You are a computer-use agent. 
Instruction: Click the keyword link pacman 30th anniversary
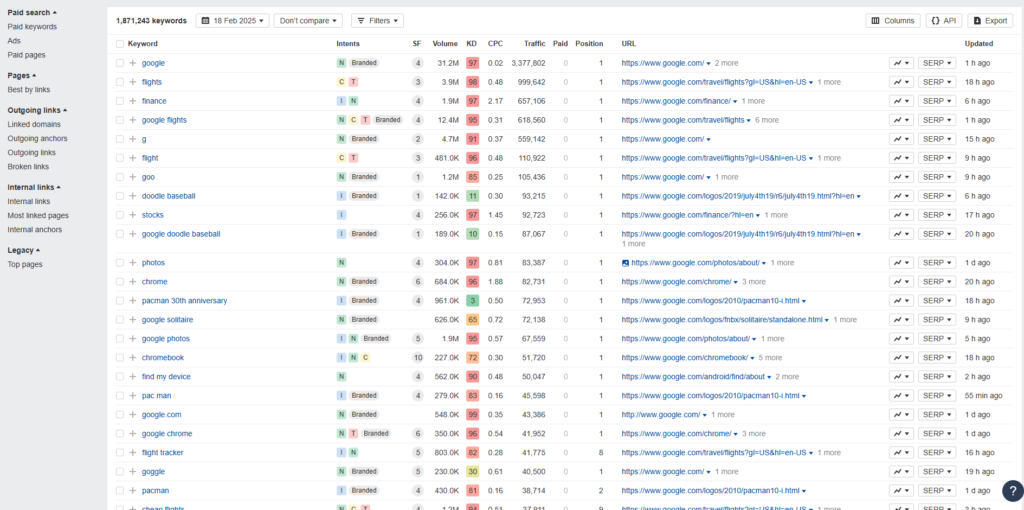click(184, 301)
